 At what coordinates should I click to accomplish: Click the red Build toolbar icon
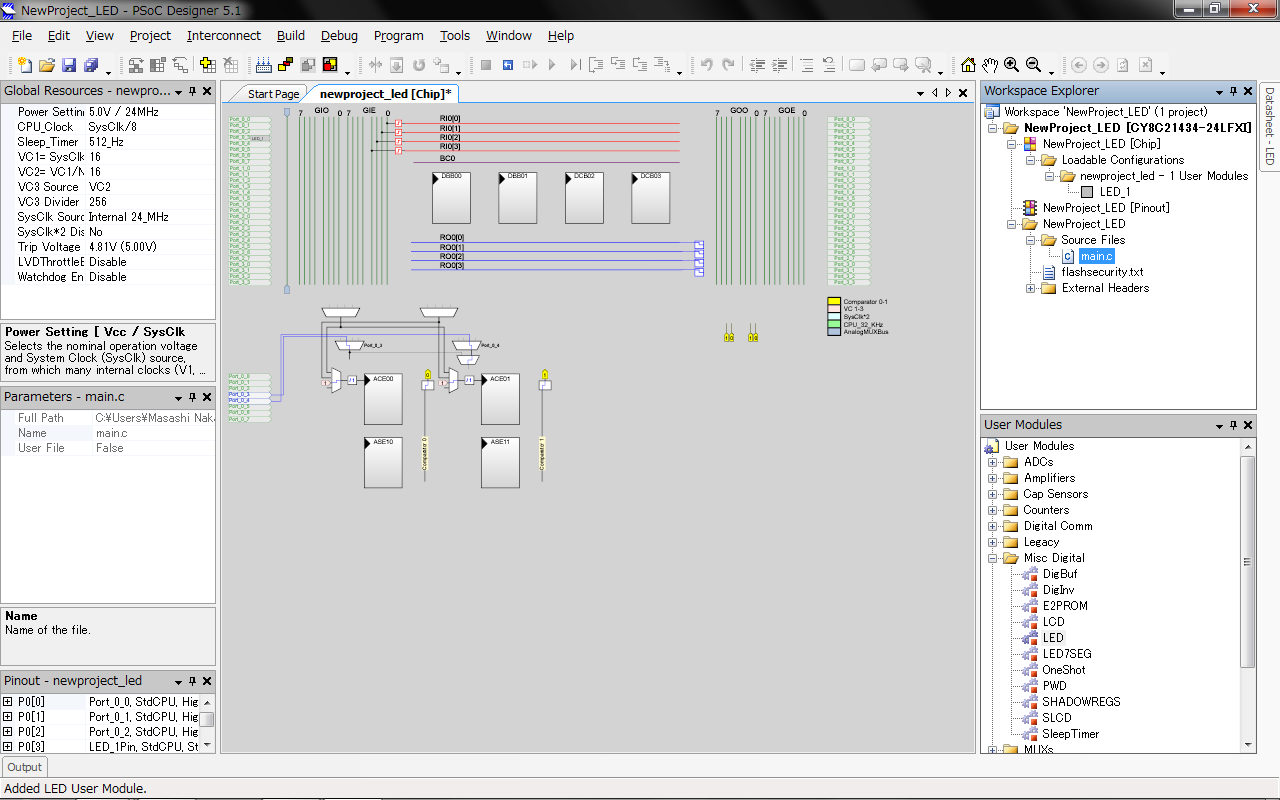(x=330, y=65)
